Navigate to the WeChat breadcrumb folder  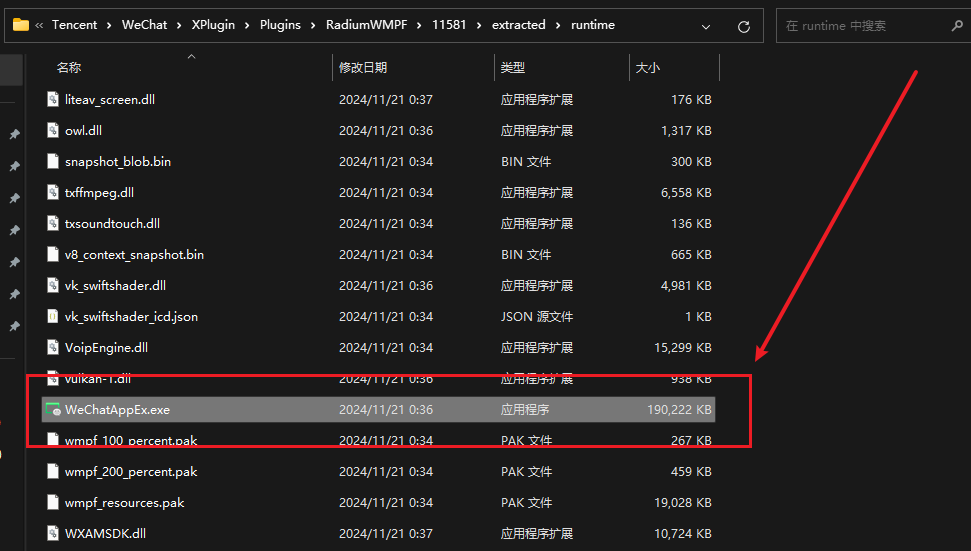[144, 25]
